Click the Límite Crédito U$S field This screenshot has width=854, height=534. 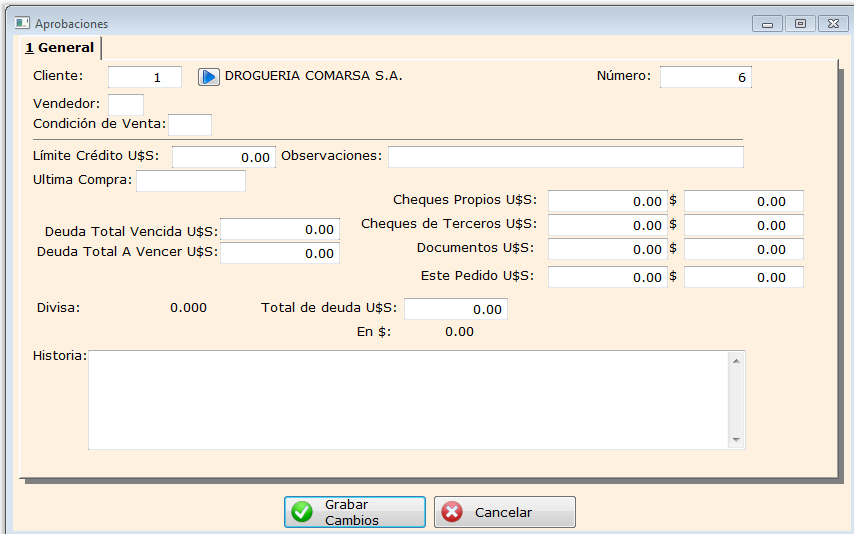coord(223,157)
